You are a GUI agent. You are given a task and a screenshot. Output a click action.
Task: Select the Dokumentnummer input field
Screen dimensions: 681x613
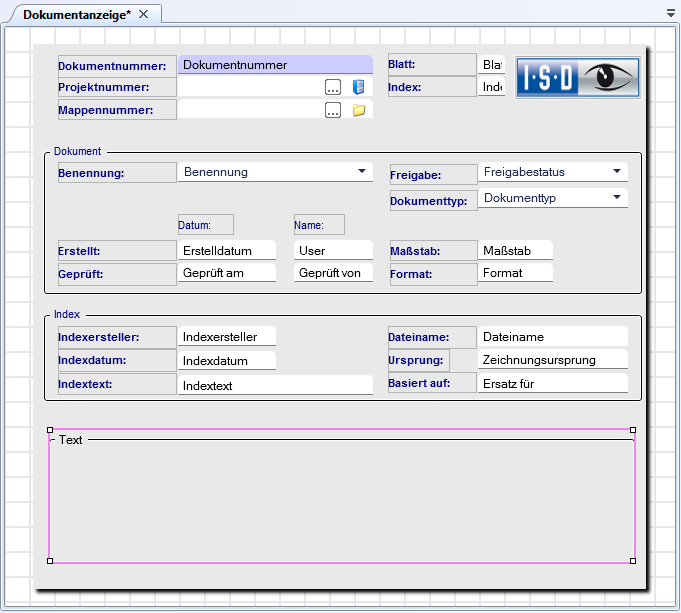[x=275, y=65]
